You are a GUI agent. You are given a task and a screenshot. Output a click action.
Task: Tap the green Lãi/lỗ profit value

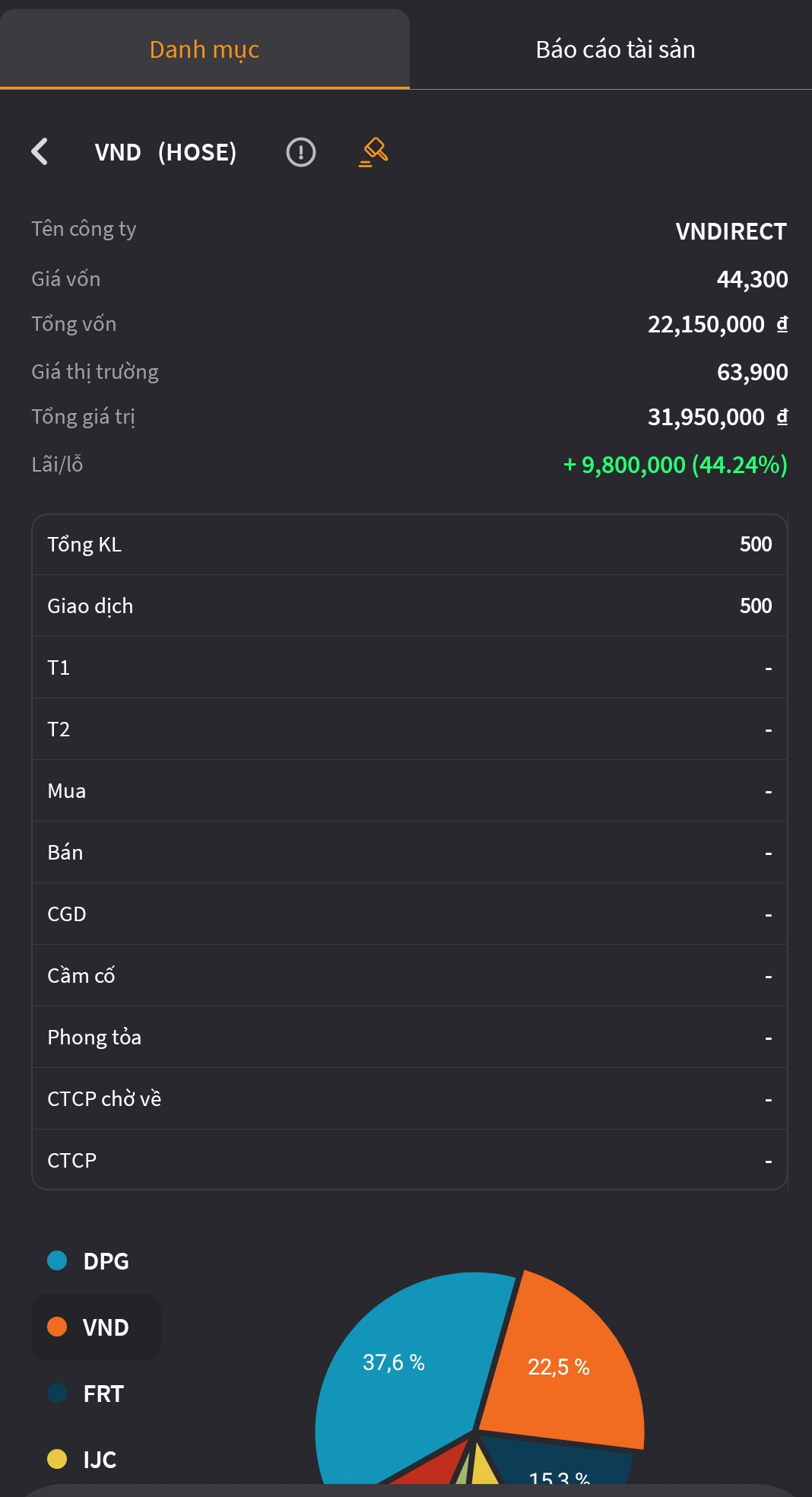[675, 465]
